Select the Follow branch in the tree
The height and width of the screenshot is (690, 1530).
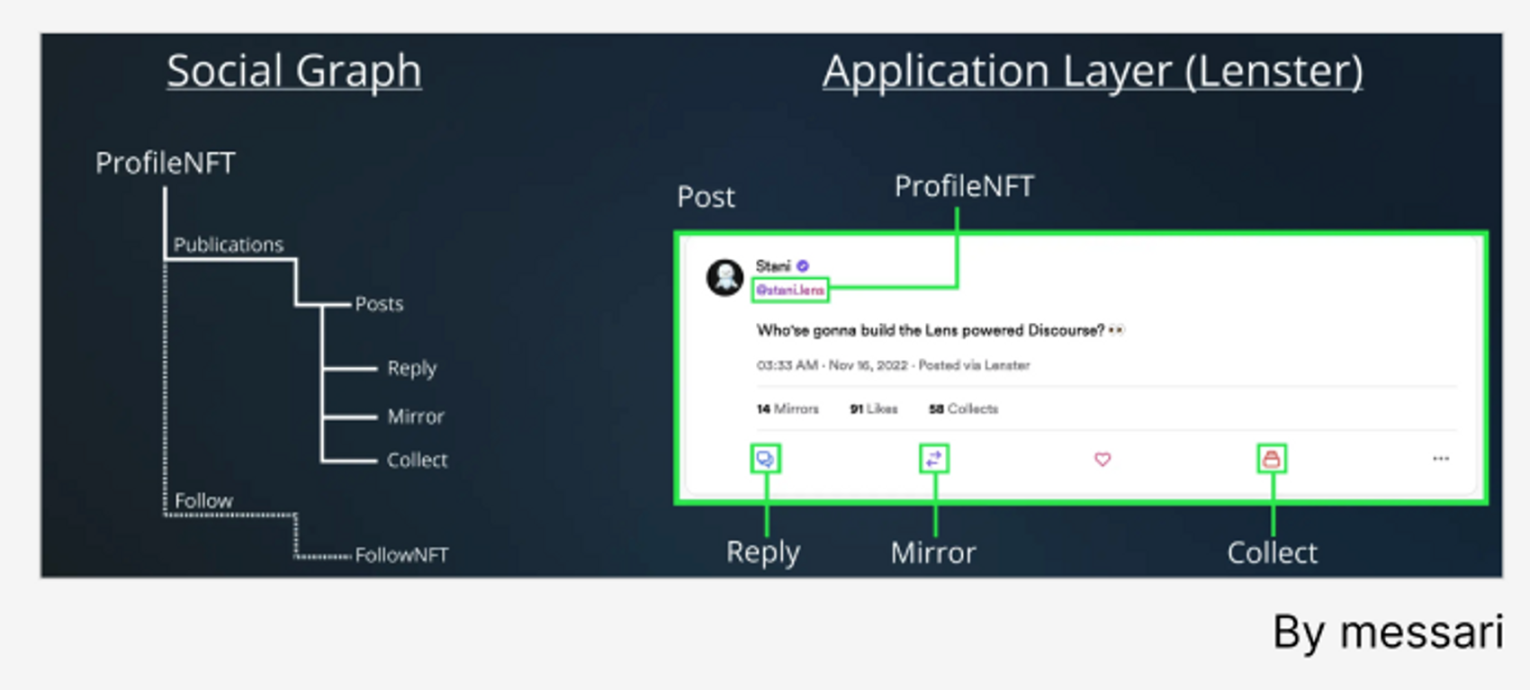coord(203,500)
